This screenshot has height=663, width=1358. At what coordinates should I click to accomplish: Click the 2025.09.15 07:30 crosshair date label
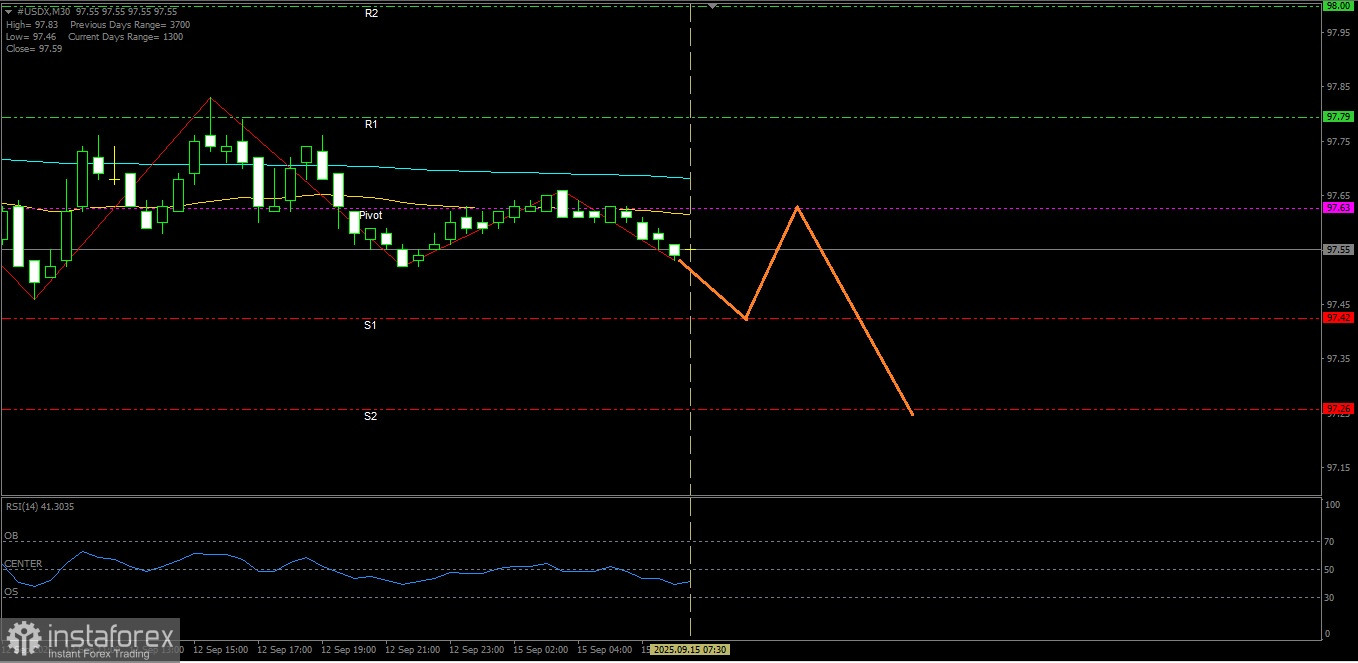(x=691, y=650)
